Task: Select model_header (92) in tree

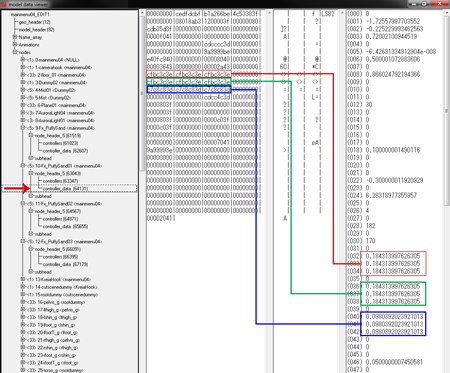Action: point(36,30)
